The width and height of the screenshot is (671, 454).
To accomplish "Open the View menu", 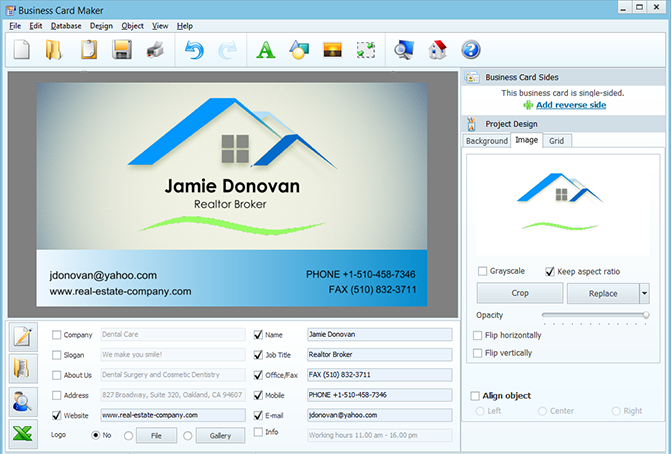I will pyautogui.click(x=160, y=26).
